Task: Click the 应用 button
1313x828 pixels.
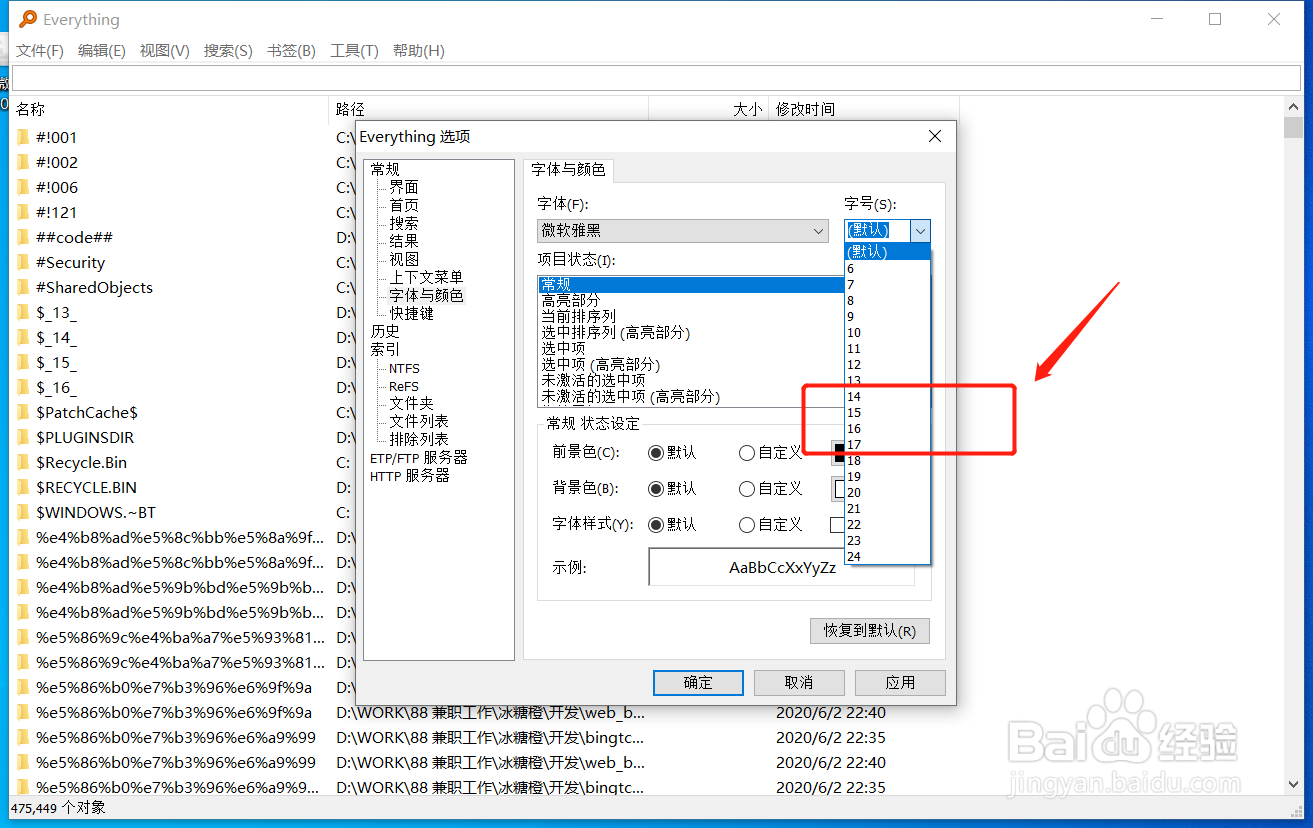Action: coord(900,682)
